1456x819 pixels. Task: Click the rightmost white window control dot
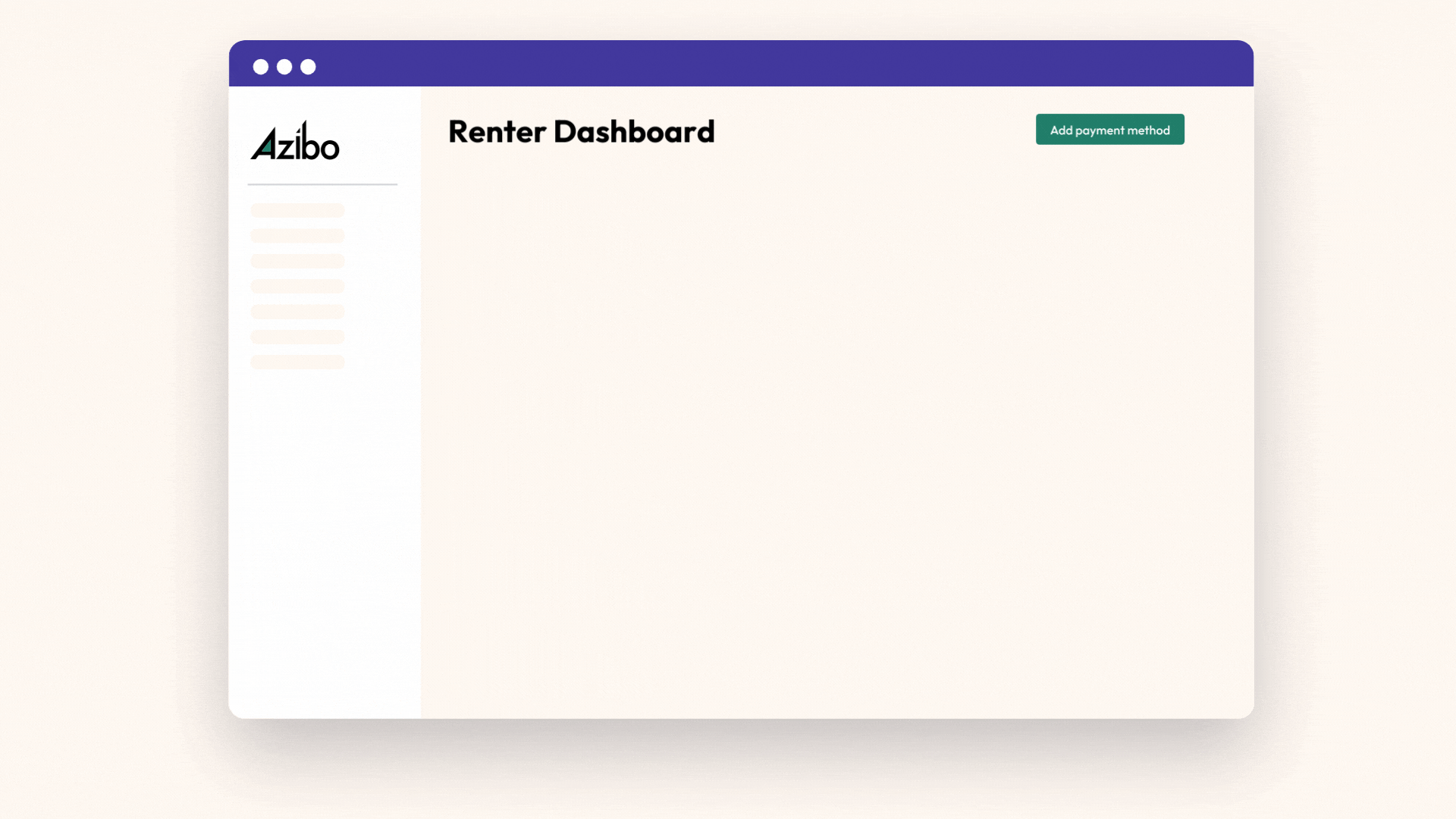pyautogui.click(x=309, y=67)
